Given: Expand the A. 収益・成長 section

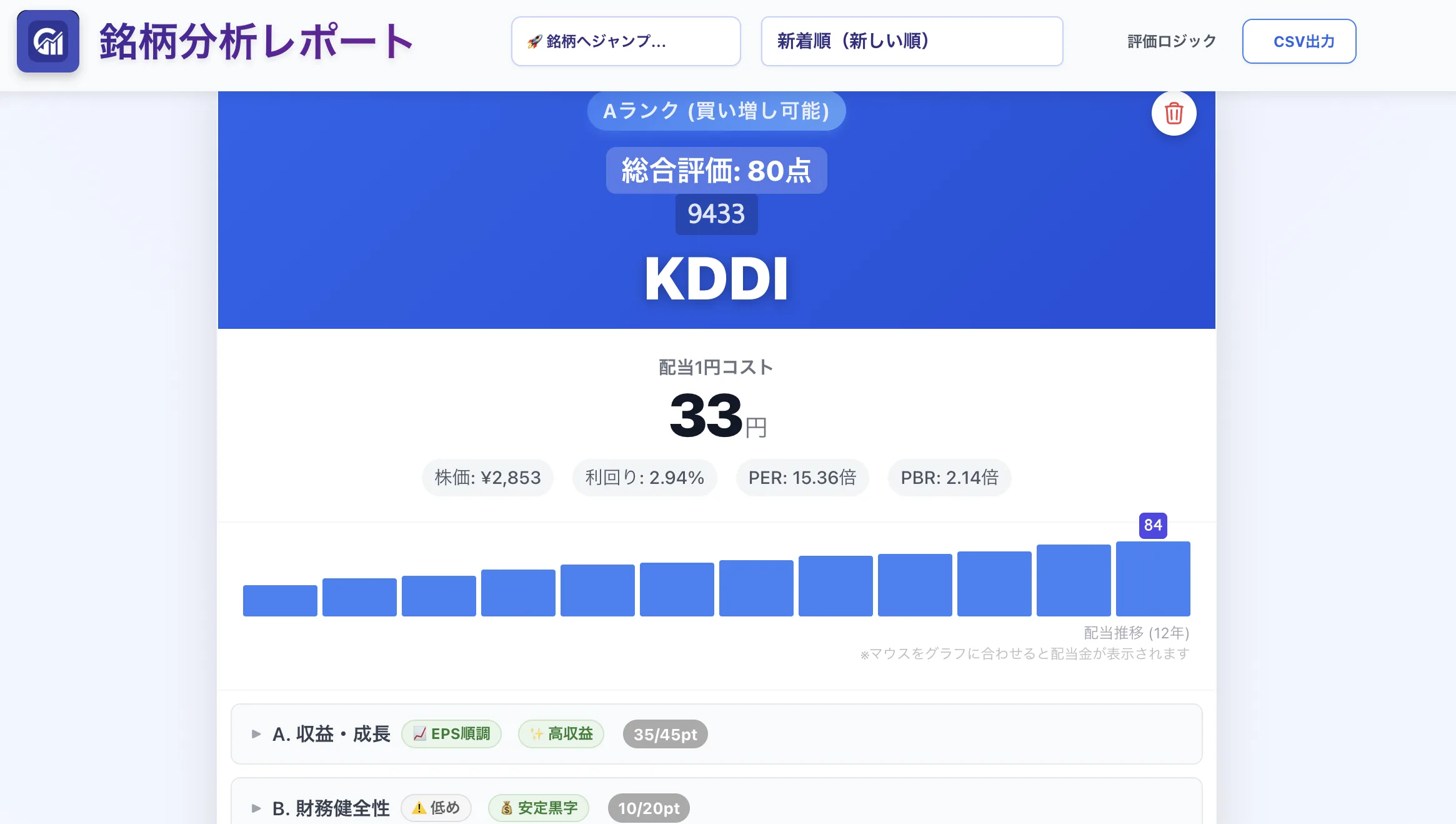Looking at the screenshot, I should pyautogui.click(x=716, y=734).
